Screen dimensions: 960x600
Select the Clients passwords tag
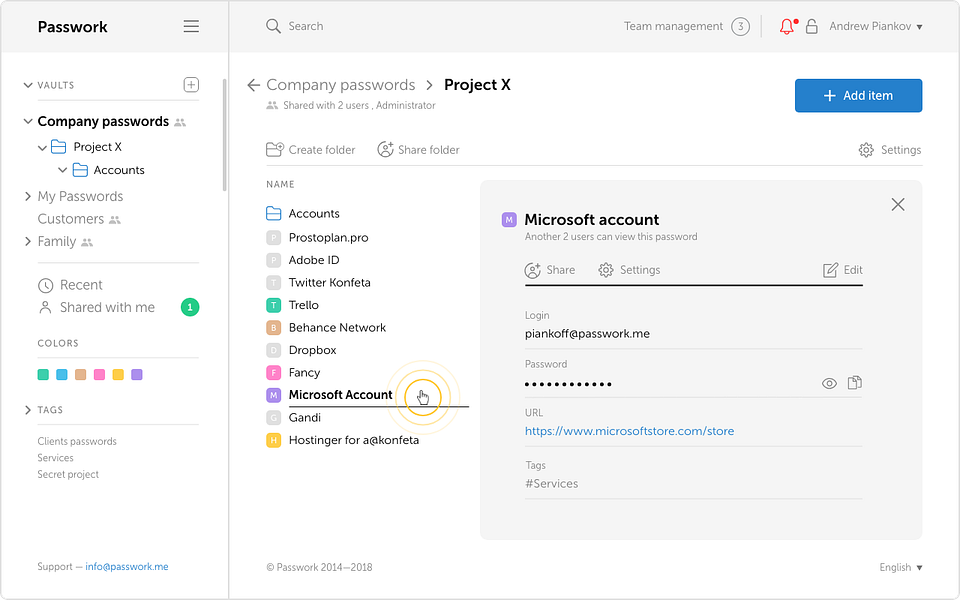(77, 441)
